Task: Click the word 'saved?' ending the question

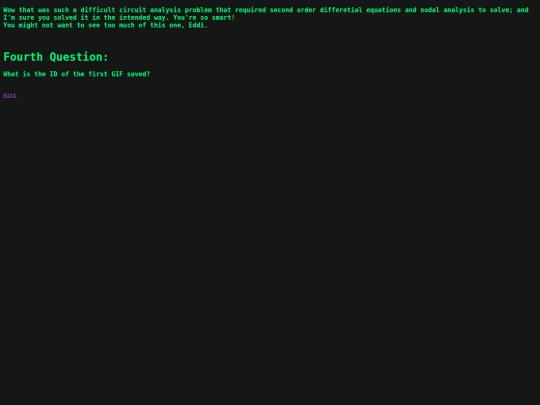Action: 138,74
